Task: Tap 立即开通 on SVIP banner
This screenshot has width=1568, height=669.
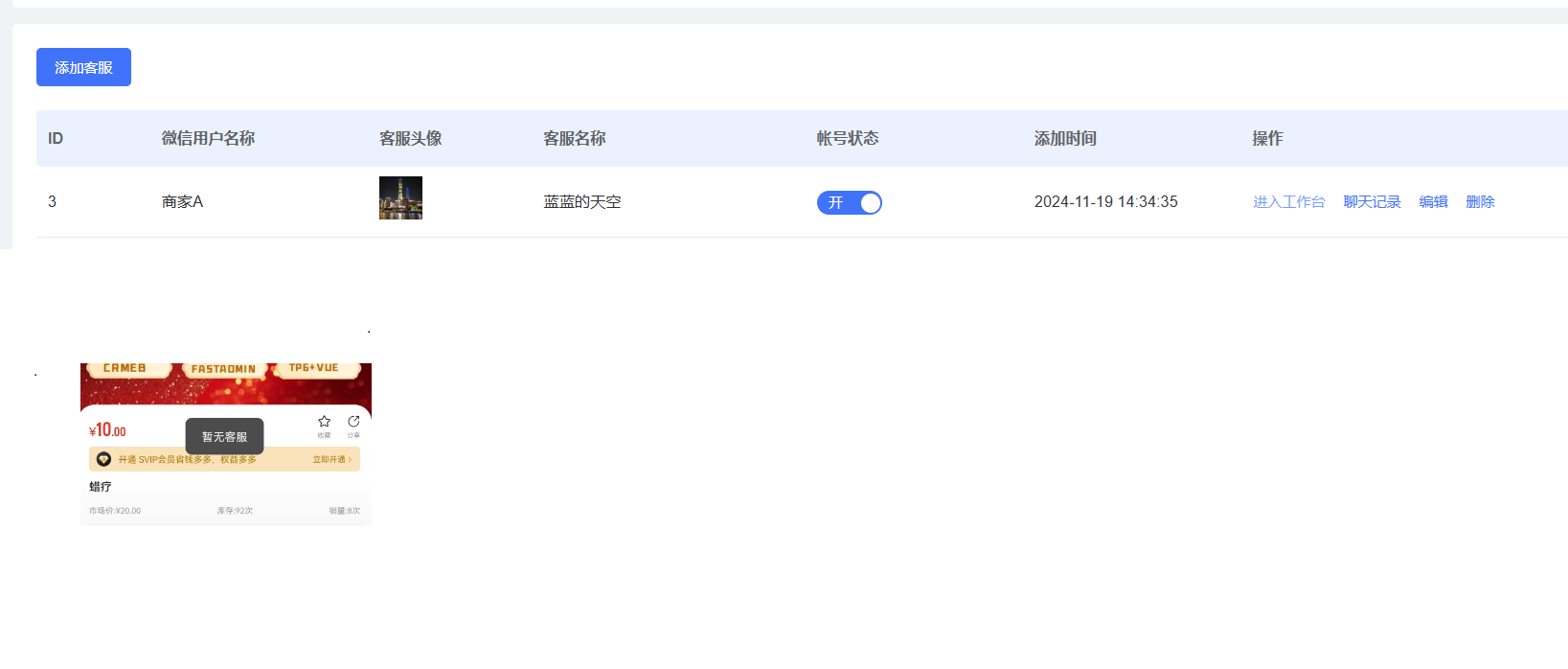Action: [x=331, y=460]
